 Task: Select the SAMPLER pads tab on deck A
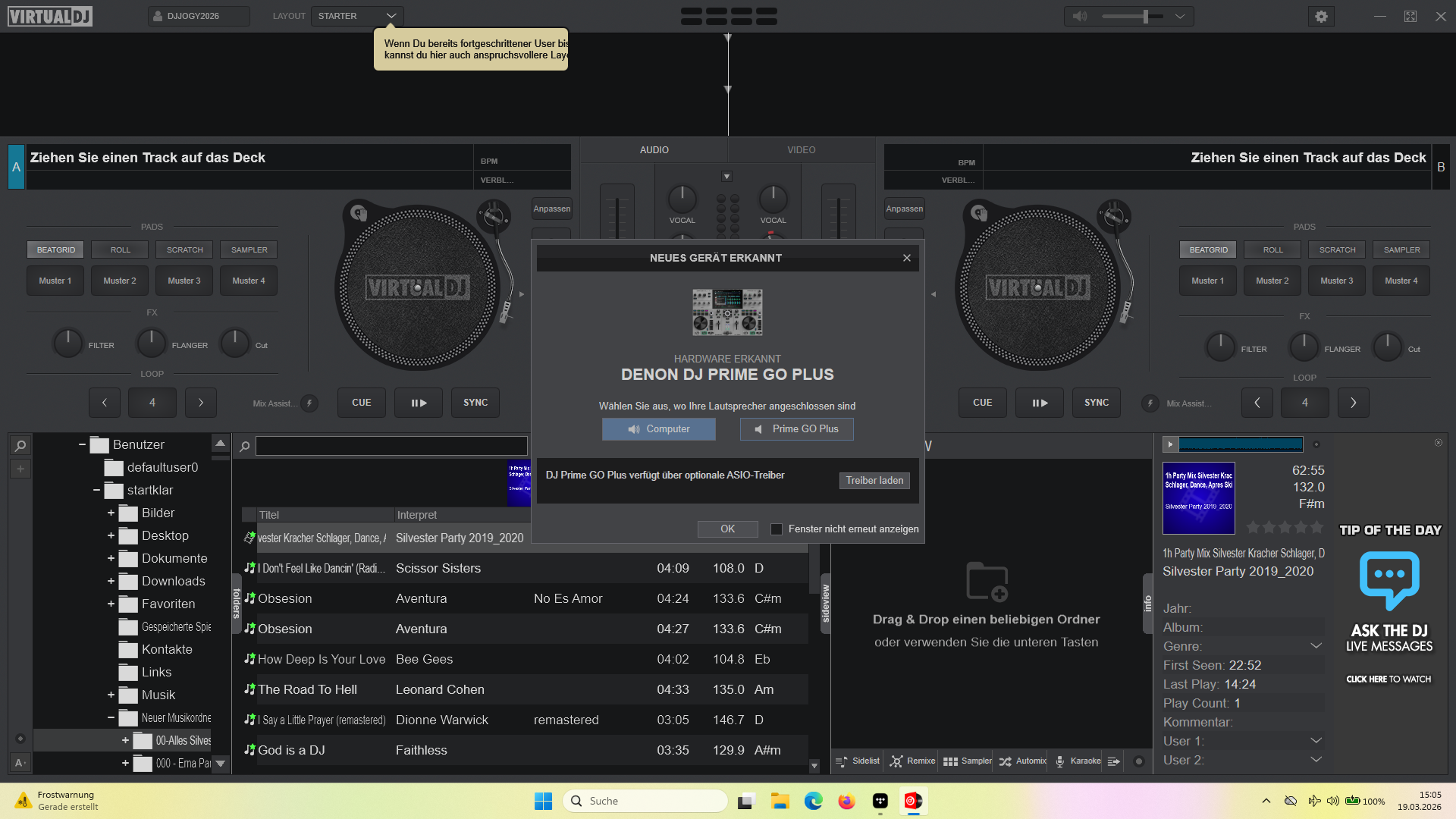click(249, 249)
